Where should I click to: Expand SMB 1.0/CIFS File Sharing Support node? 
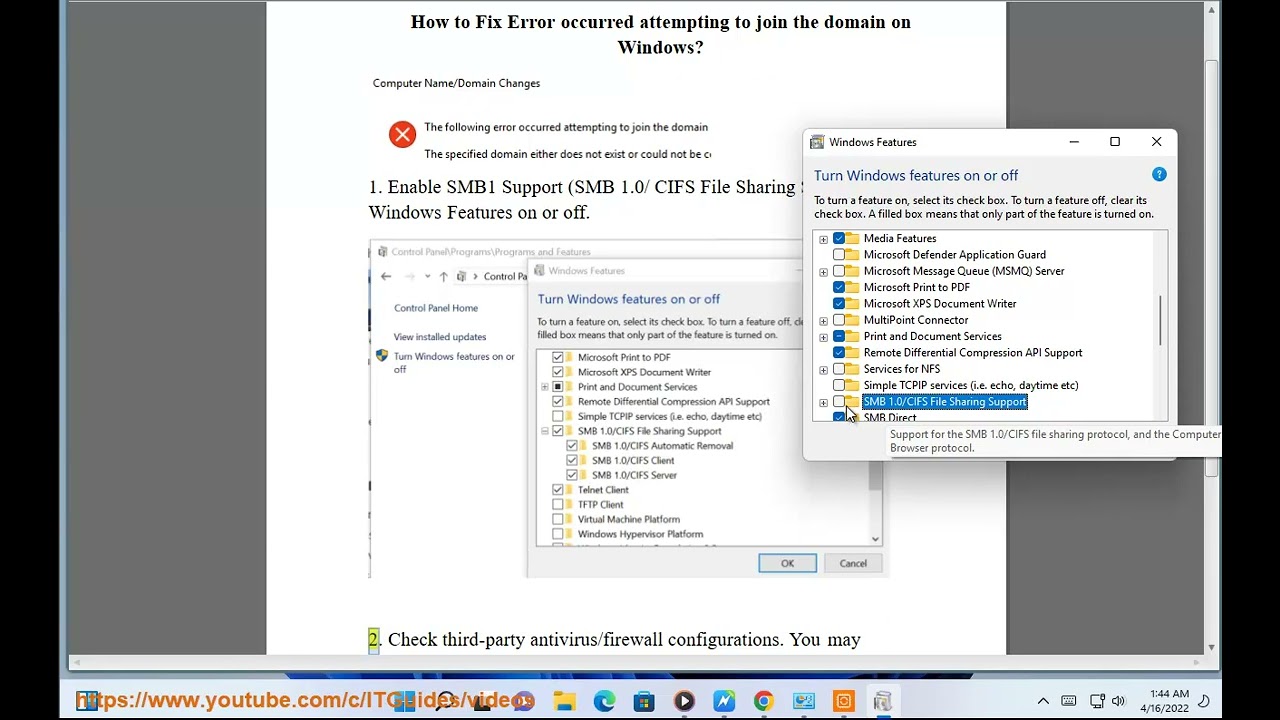[x=823, y=403]
